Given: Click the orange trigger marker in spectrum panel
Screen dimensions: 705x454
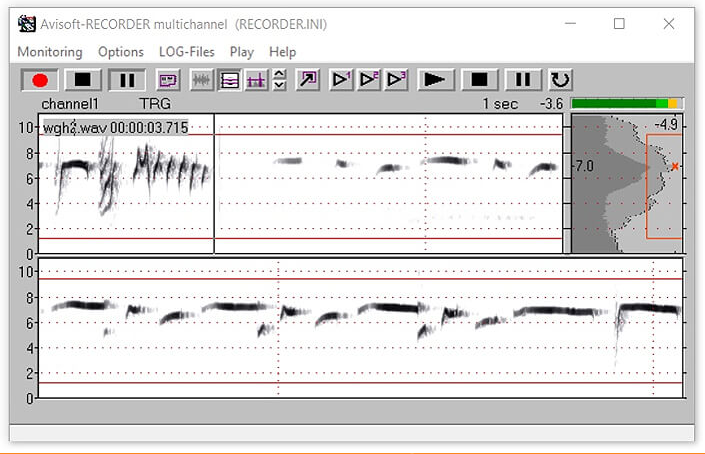Looking at the screenshot, I should [x=675, y=166].
